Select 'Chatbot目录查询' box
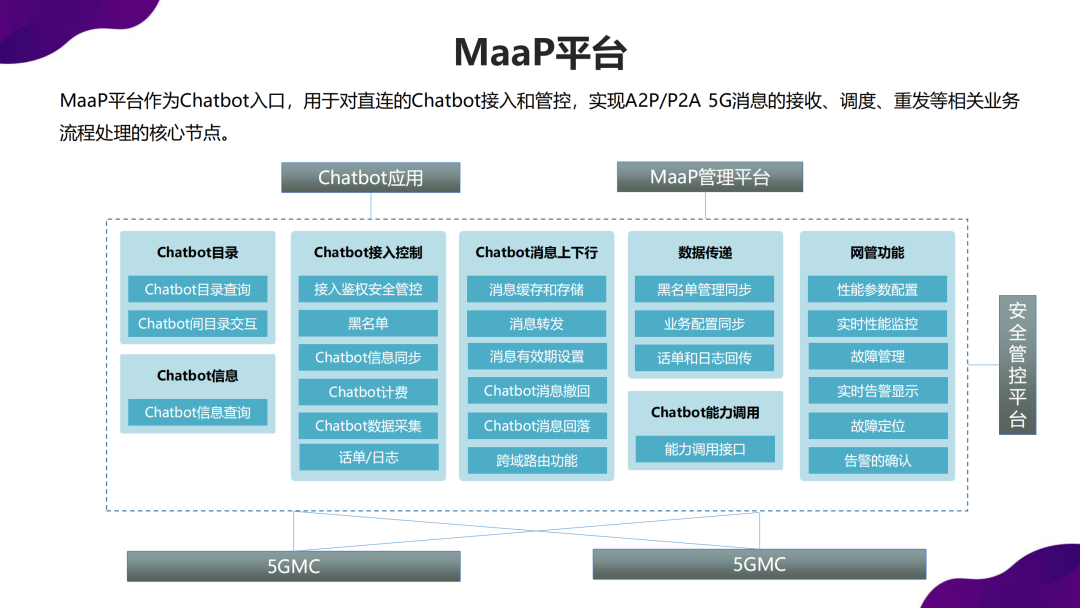 coord(198,289)
